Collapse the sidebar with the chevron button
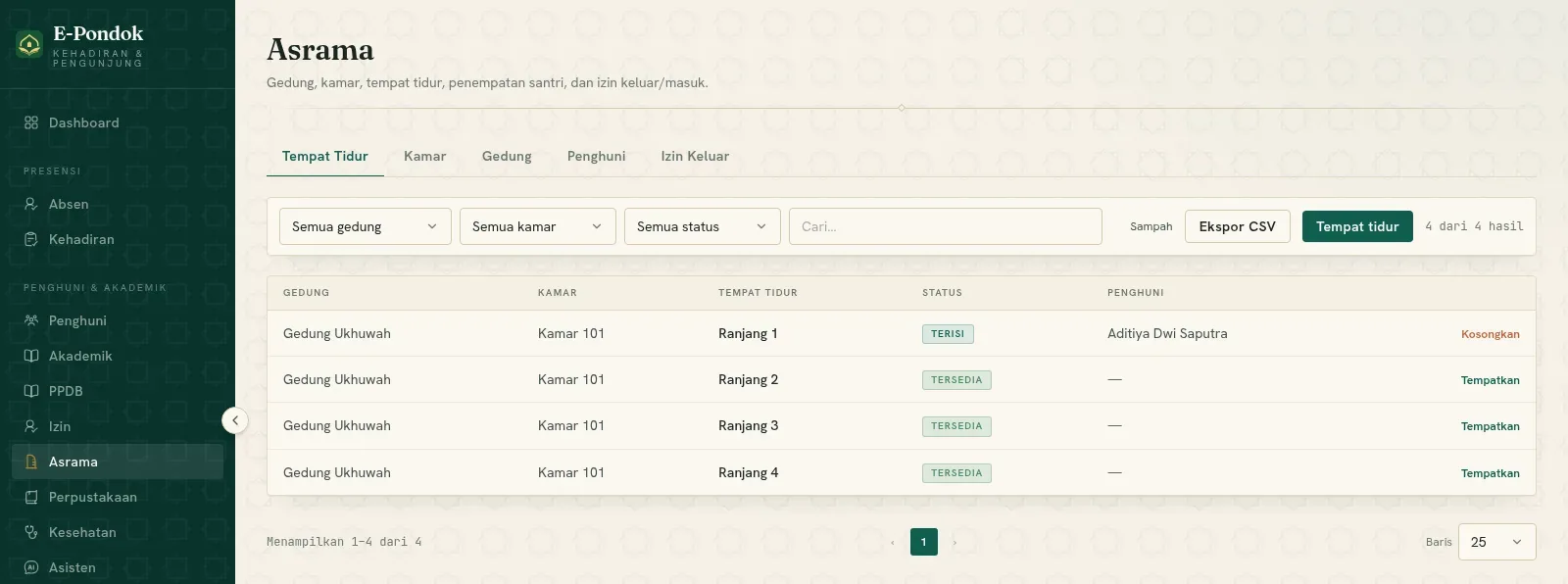The width and height of the screenshot is (1568, 584). (235, 420)
